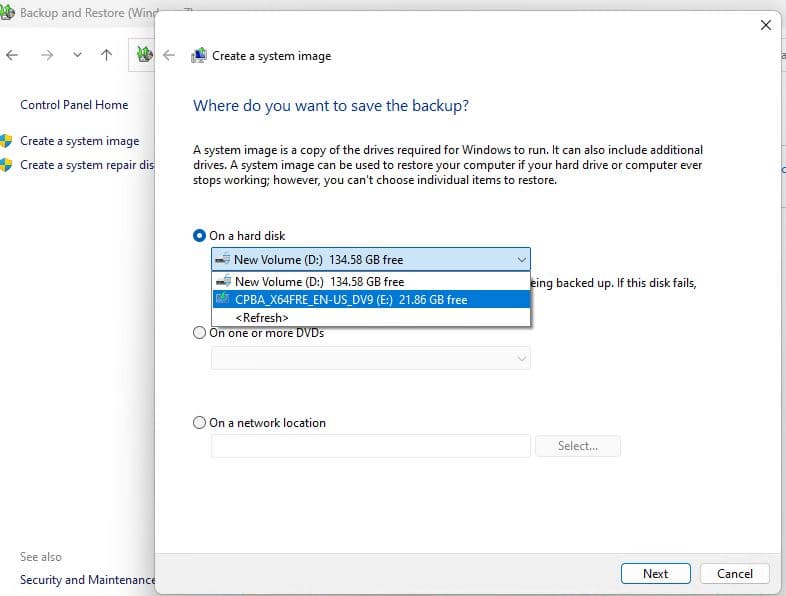
Task: Collapse the hard disk drive dropdown
Action: coord(520,259)
